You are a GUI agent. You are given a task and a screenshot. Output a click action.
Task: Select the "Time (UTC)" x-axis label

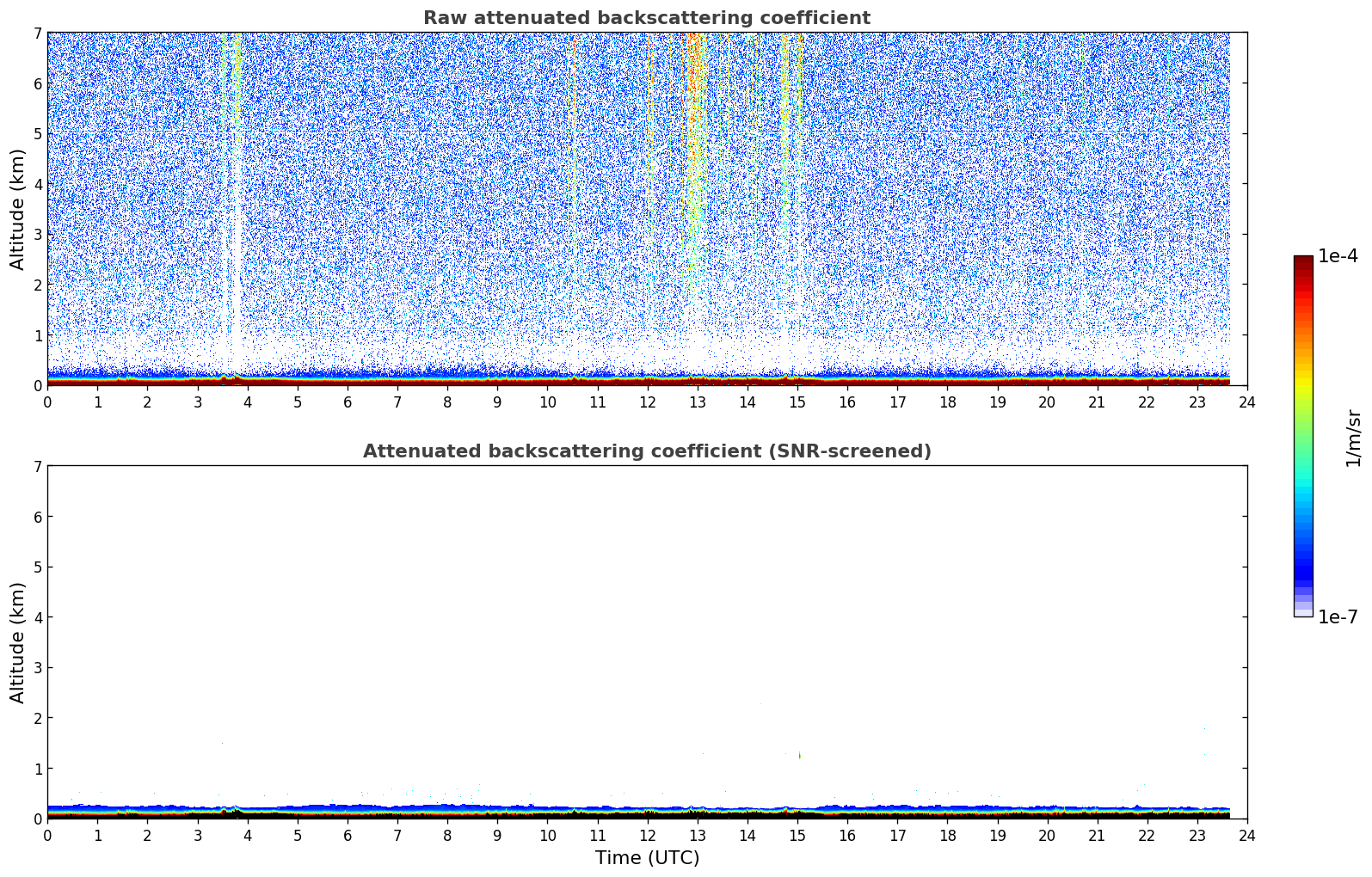coord(647,858)
